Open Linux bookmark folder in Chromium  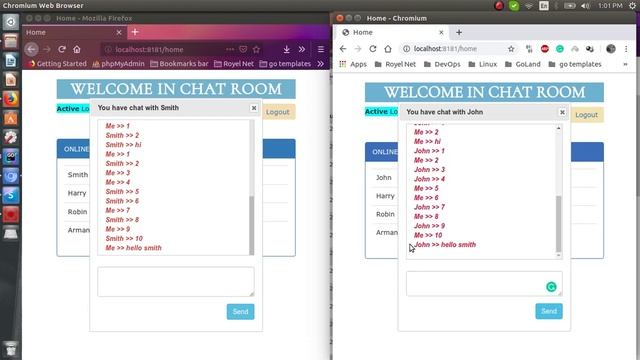point(483,64)
